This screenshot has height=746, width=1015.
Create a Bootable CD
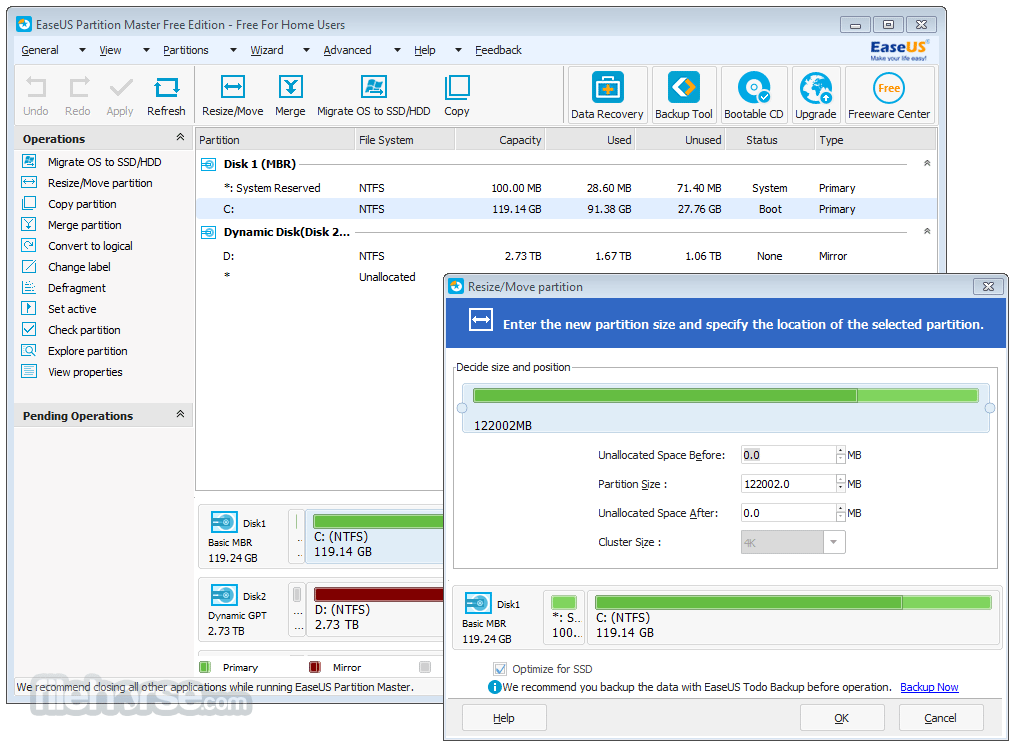pyautogui.click(x=753, y=95)
